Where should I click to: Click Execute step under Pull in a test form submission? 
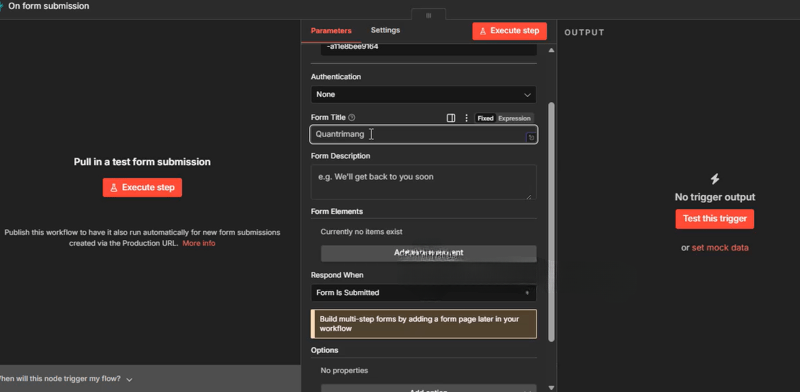(x=142, y=187)
